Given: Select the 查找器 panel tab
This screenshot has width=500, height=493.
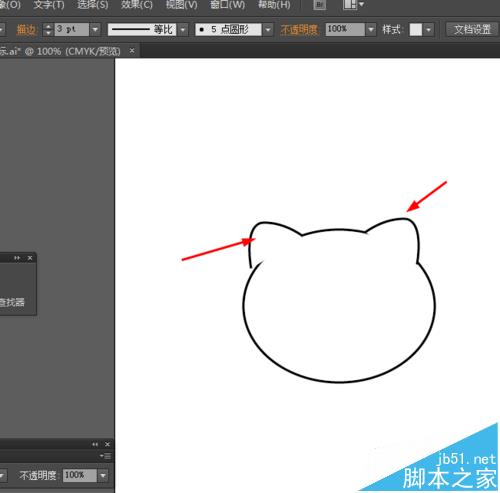Looking at the screenshot, I should coord(12,302).
